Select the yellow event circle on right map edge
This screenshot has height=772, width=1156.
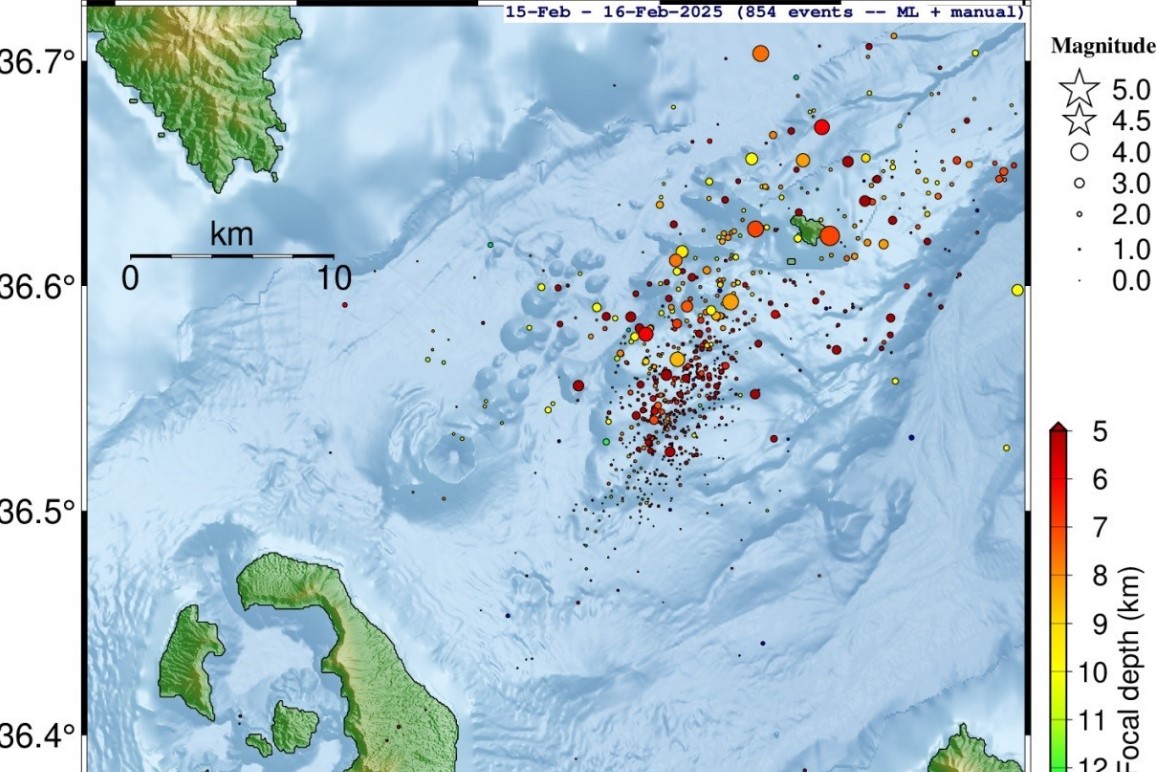coord(1017,290)
